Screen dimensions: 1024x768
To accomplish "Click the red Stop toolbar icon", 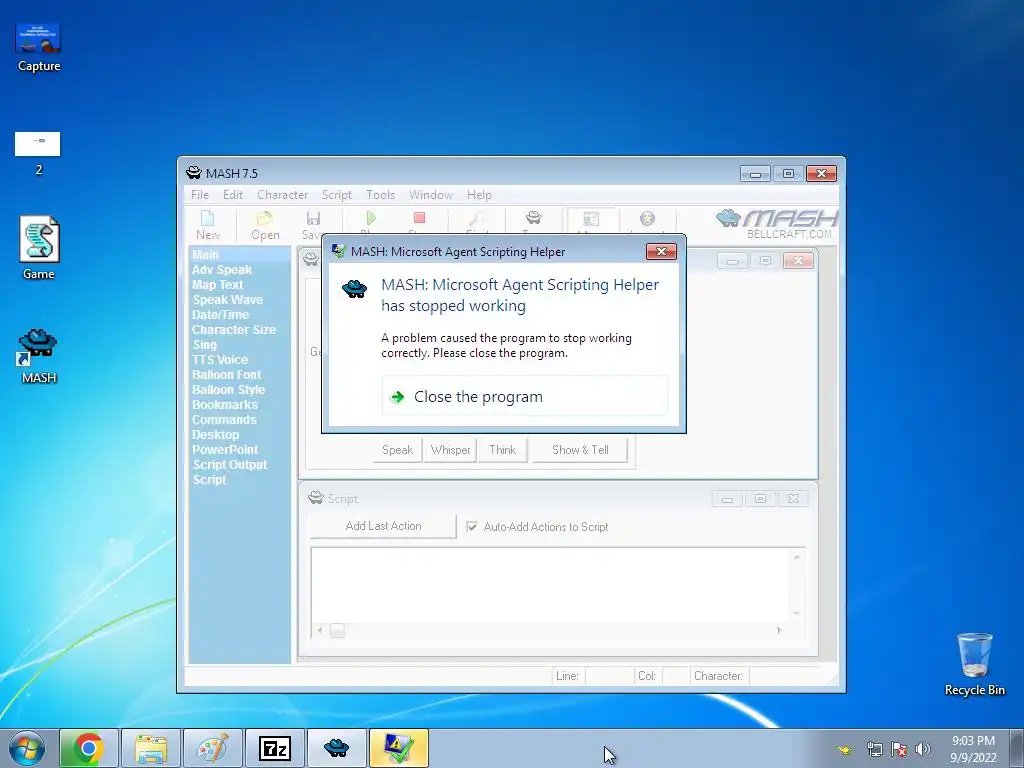I will coord(419,219).
